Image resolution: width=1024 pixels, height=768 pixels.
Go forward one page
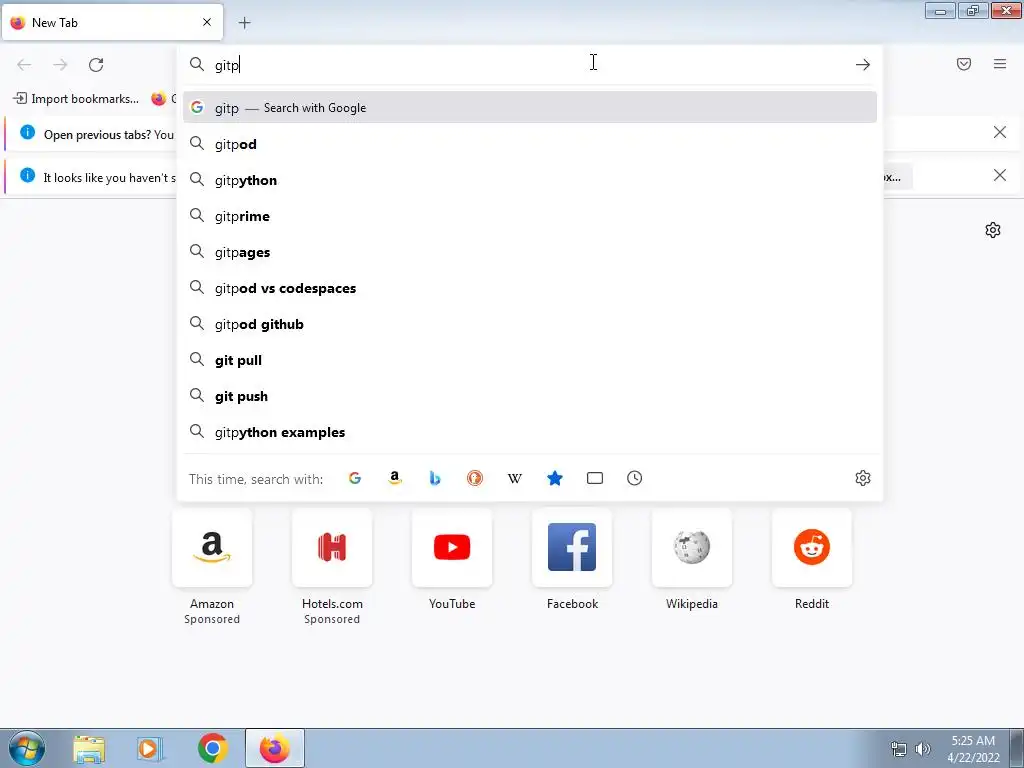[60, 64]
